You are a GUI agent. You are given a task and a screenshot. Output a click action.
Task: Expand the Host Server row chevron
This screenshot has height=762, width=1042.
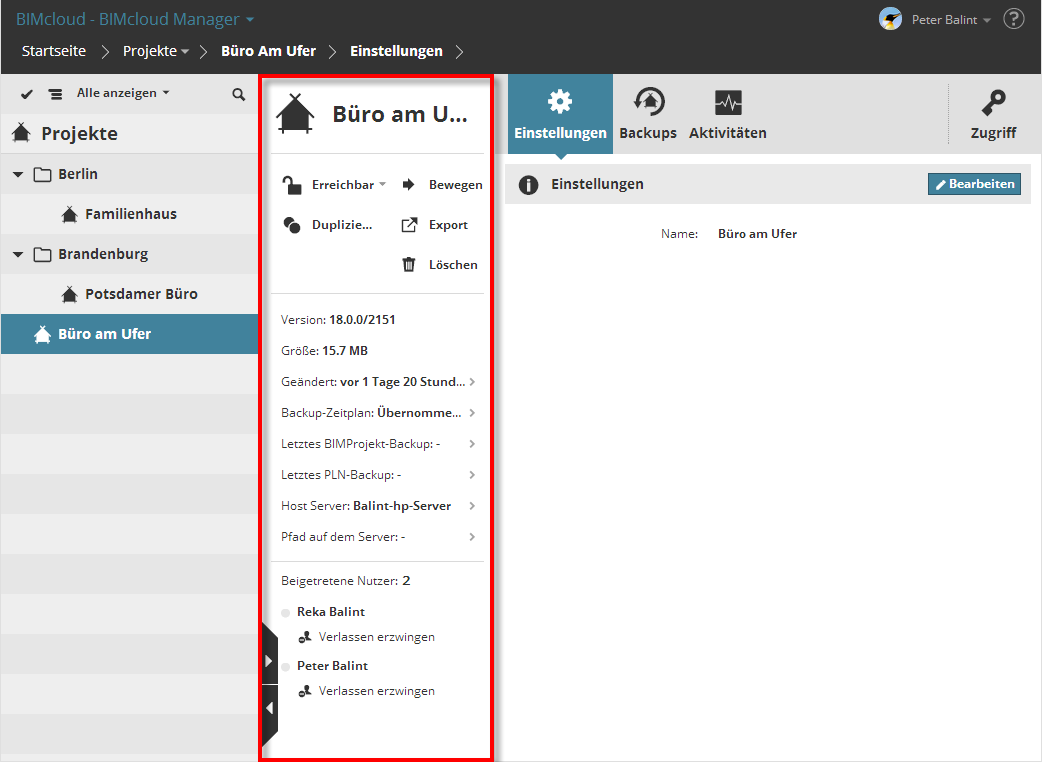(472, 506)
